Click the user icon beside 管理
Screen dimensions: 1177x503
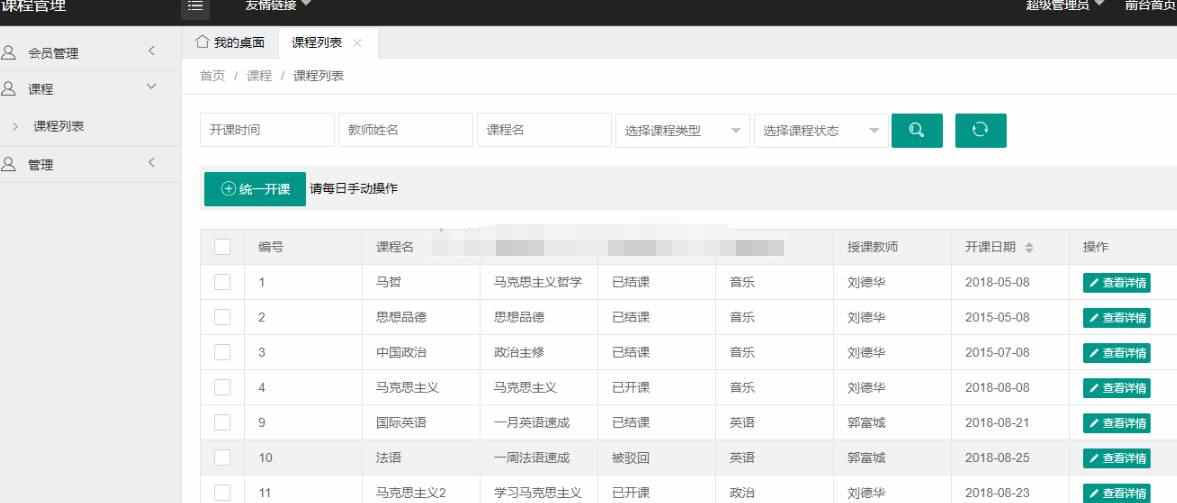tap(8, 164)
